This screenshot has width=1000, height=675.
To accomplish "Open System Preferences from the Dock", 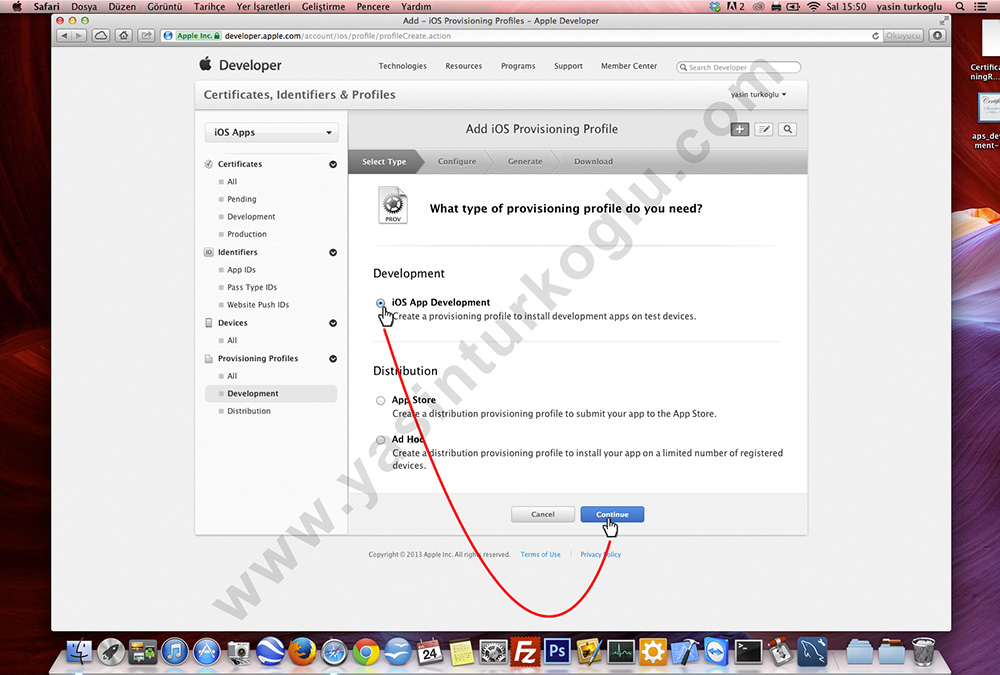I will (494, 652).
